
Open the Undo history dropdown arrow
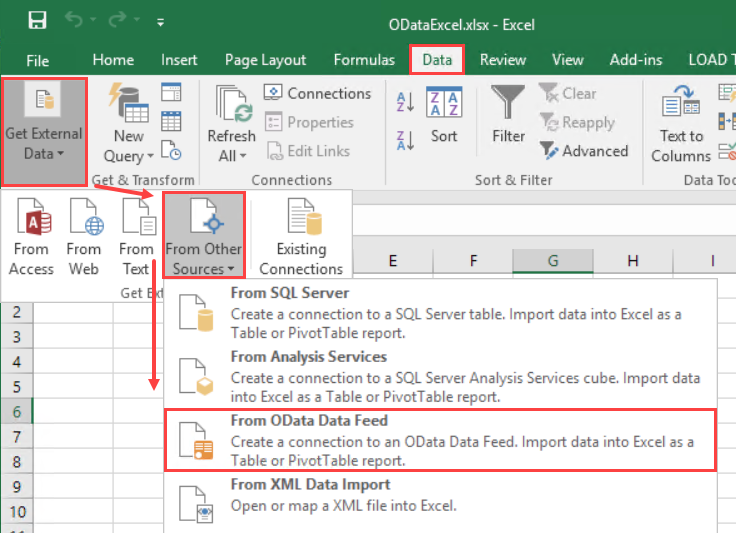tap(93, 20)
